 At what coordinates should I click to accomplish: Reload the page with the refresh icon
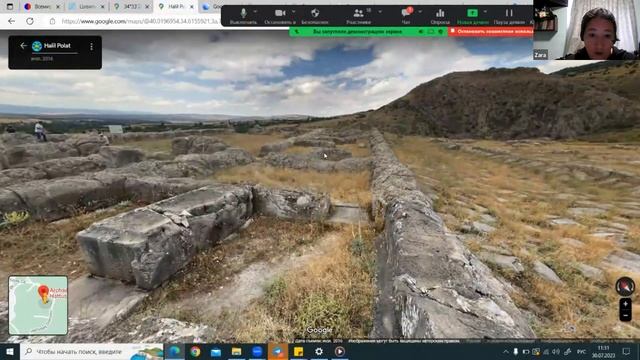click(30, 21)
